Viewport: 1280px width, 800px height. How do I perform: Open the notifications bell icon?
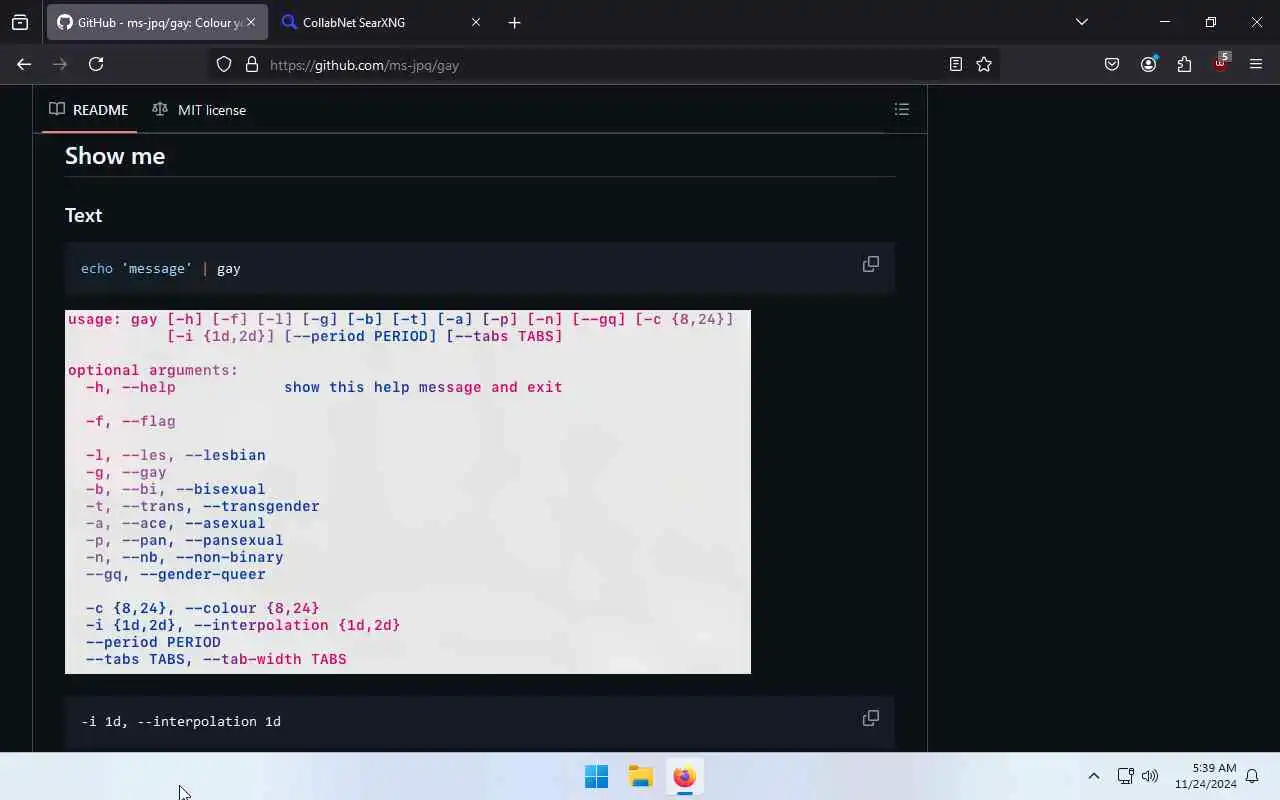(x=1252, y=776)
